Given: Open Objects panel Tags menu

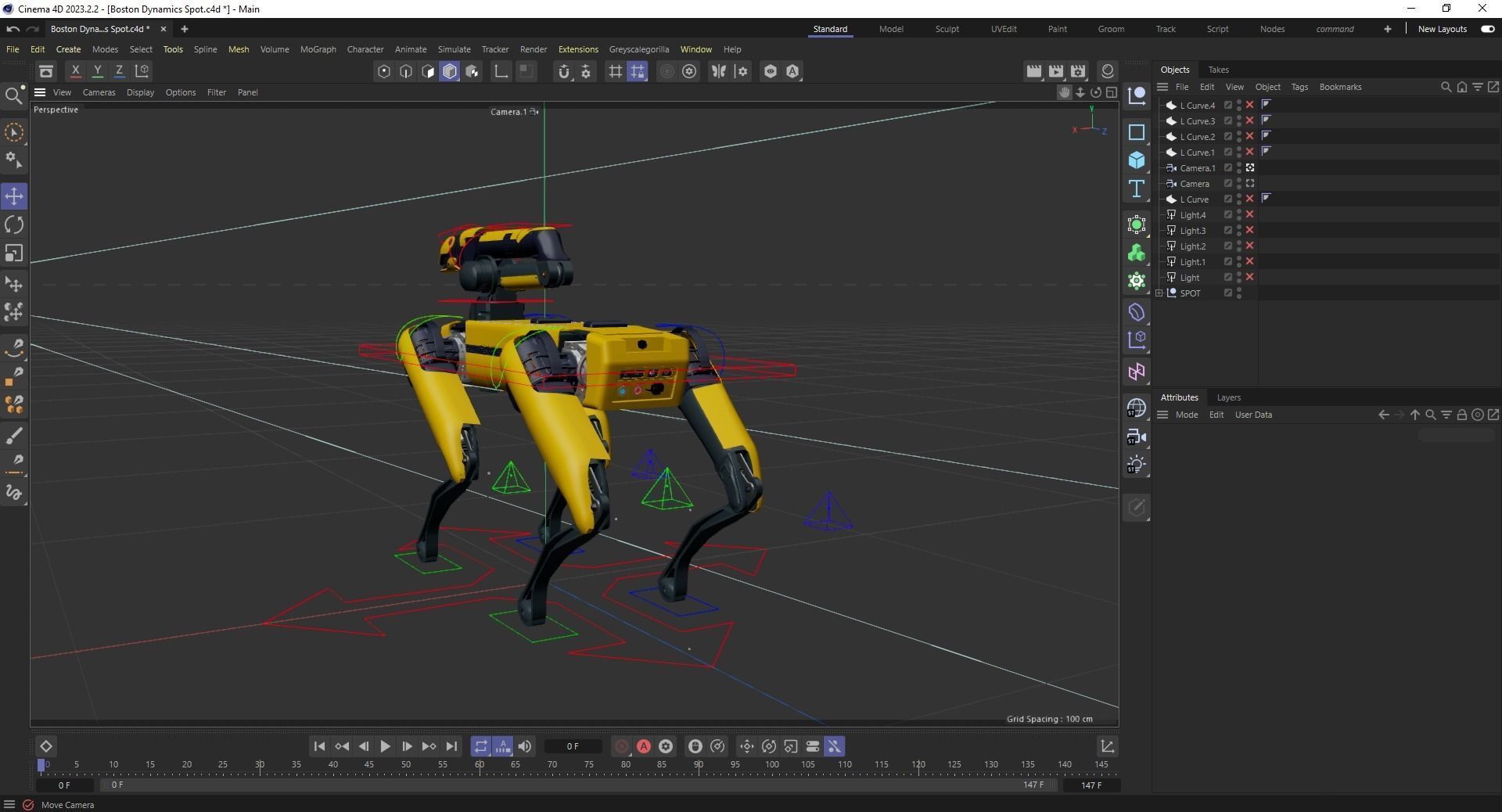Looking at the screenshot, I should (x=1299, y=87).
